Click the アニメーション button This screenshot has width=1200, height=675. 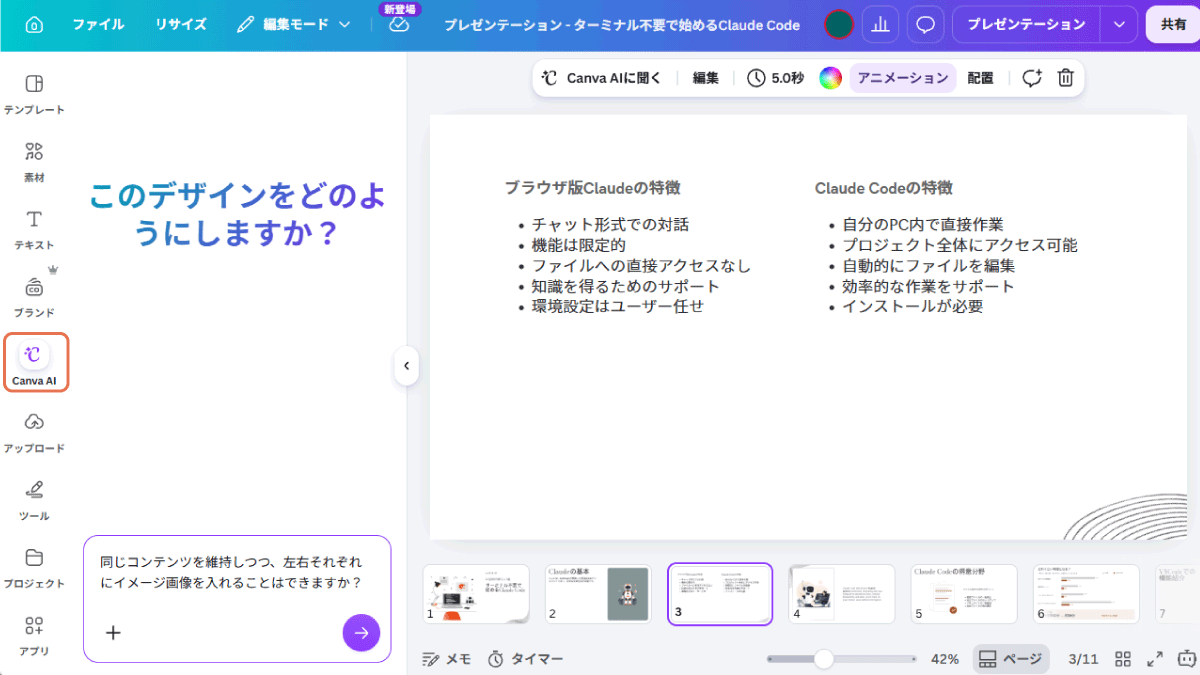coord(903,78)
